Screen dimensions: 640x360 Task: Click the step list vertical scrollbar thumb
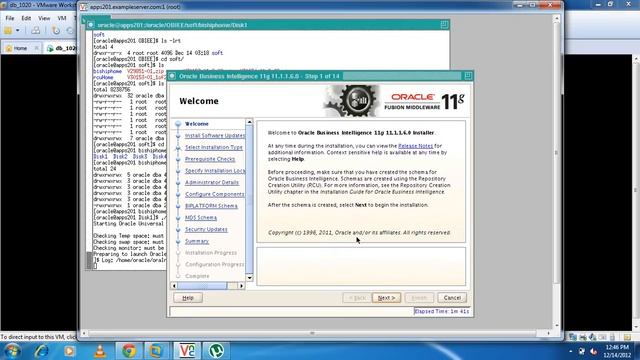pos(249,199)
